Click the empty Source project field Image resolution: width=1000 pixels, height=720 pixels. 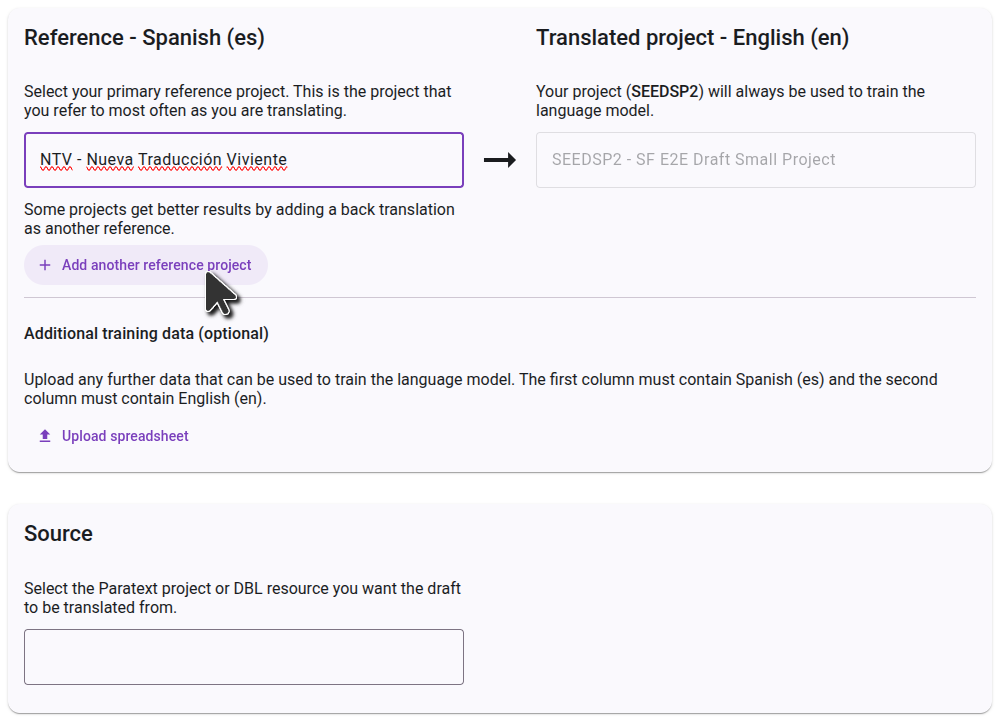(x=244, y=657)
